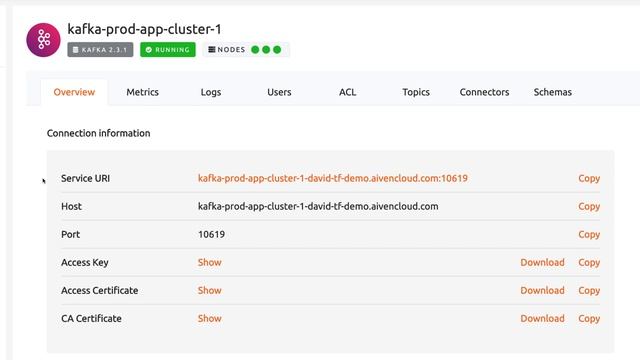Screen dimensions: 640x360
Task: Click the Host row label
Action: point(71,207)
